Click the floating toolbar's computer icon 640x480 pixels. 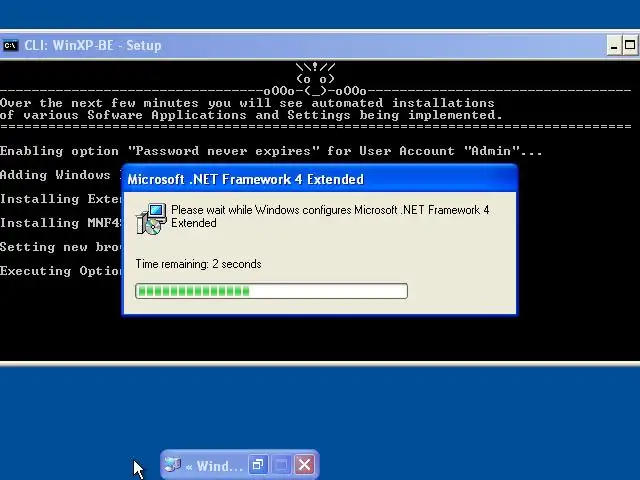tap(173, 464)
